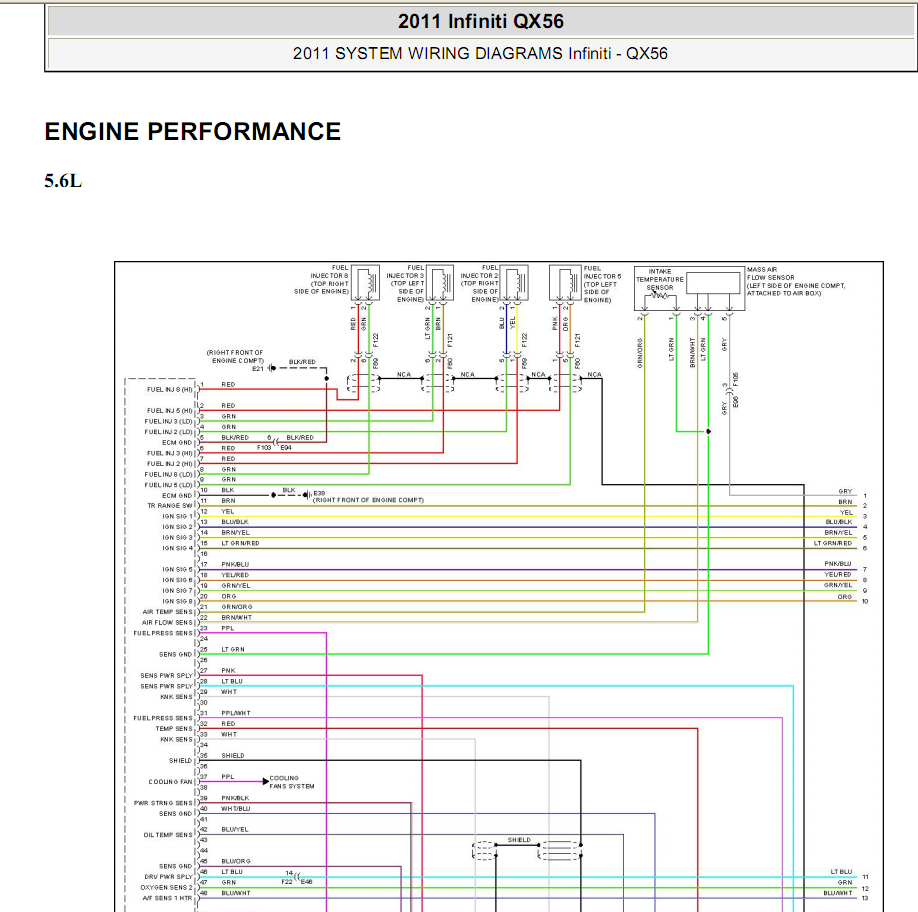Screen dimensions: 918x912
Task: Click the "FUEL INJ 5 (LO)" pin label
Action: (x=169, y=485)
